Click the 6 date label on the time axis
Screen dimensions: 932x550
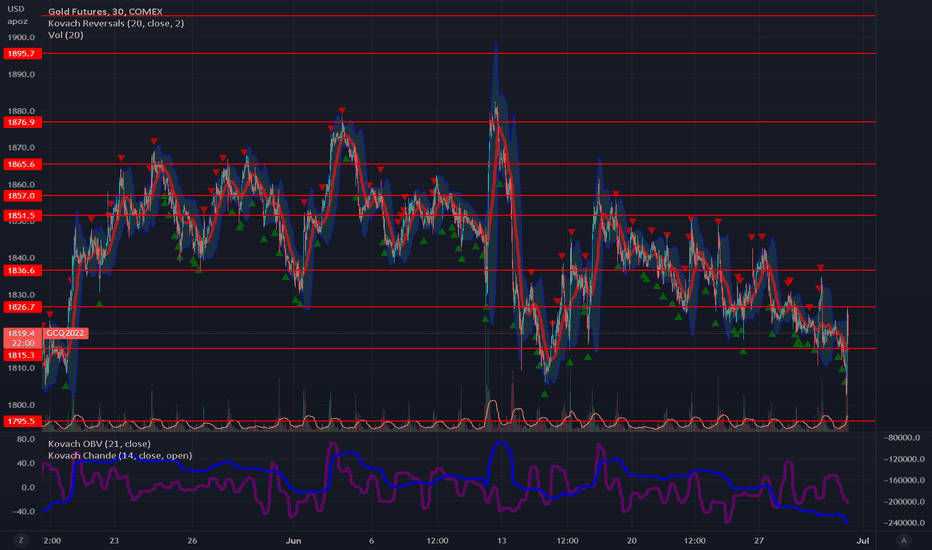click(371, 540)
